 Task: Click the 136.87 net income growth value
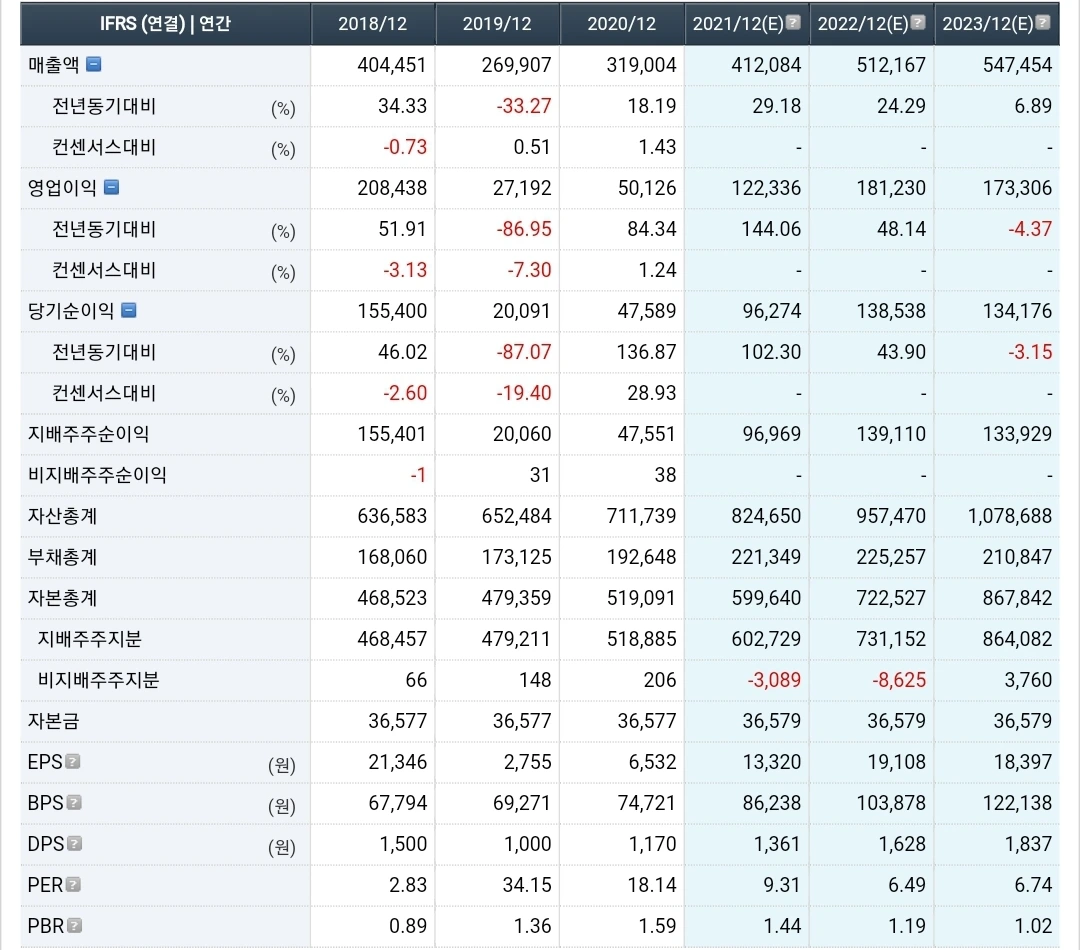point(646,352)
